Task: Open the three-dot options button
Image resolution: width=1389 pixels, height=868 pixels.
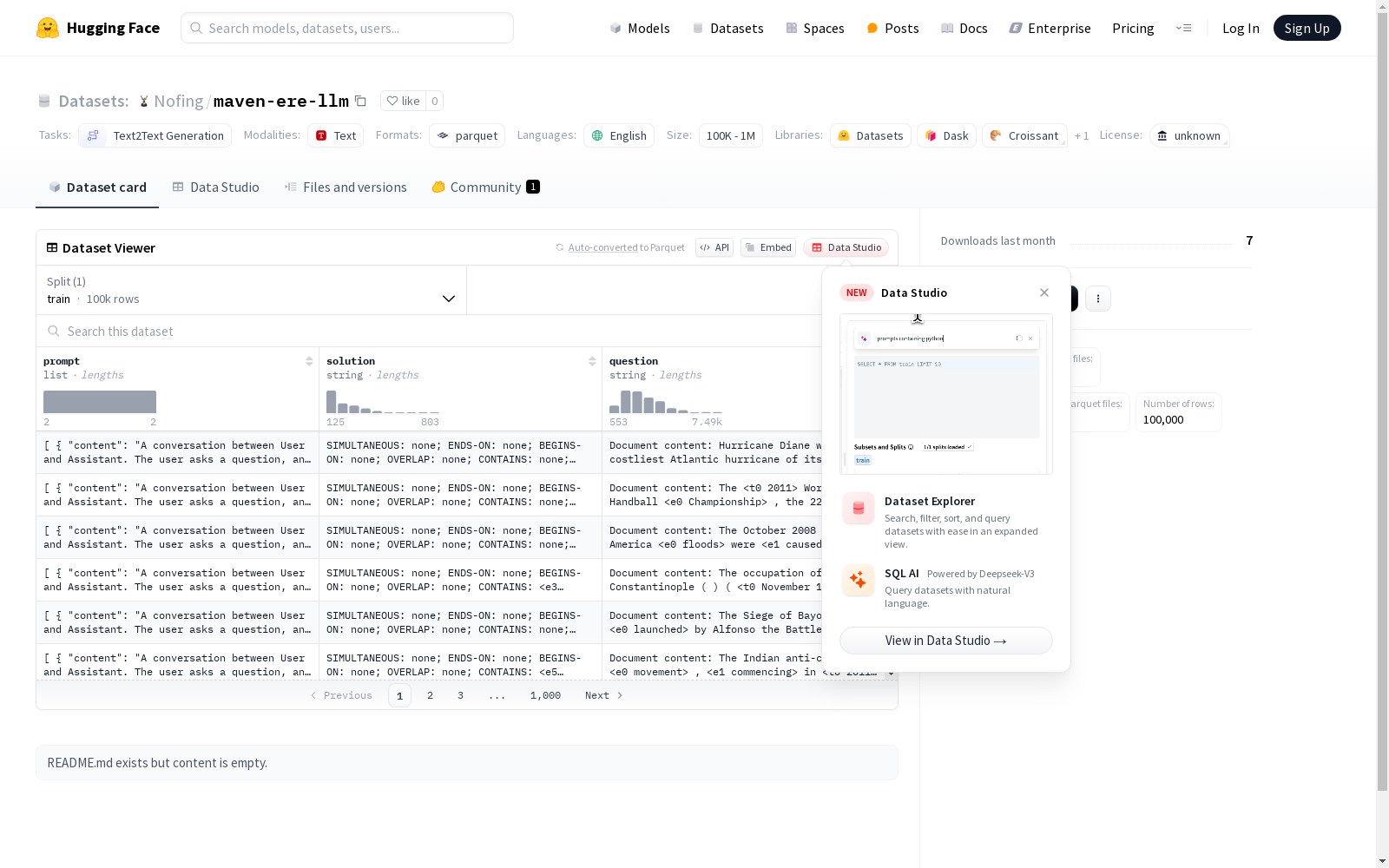Action: [1098, 299]
